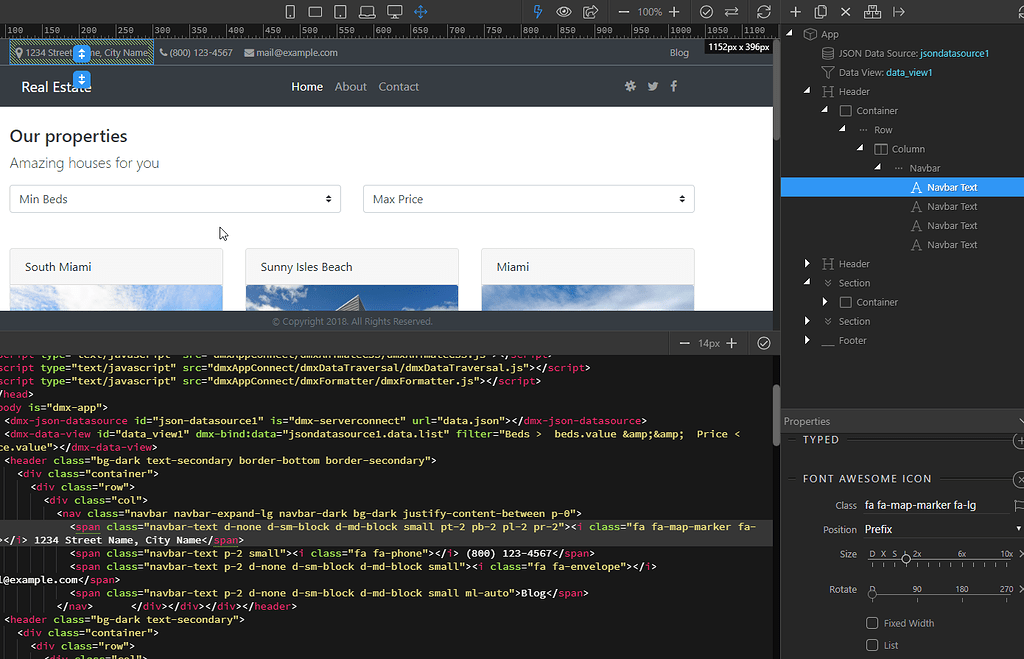Expand the Footer tree node
This screenshot has height=659, width=1024.
[x=807, y=340]
